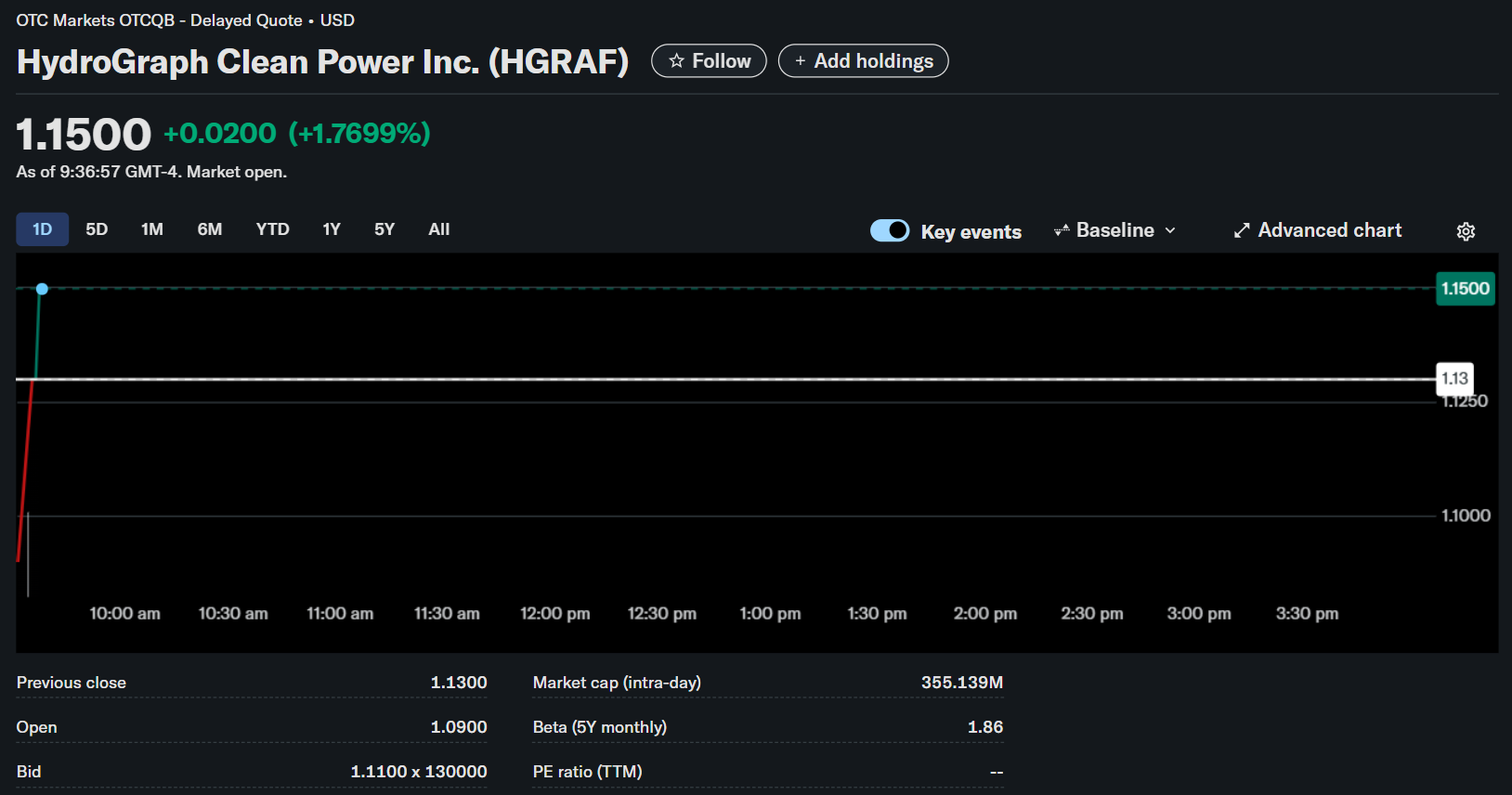Switch to the 5D range tab

pos(97,229)
